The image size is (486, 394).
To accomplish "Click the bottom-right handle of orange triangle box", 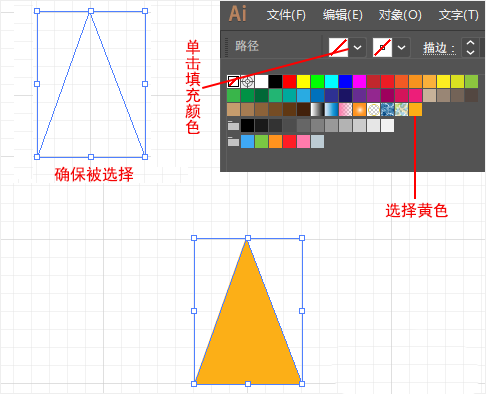I will (302, 384).
